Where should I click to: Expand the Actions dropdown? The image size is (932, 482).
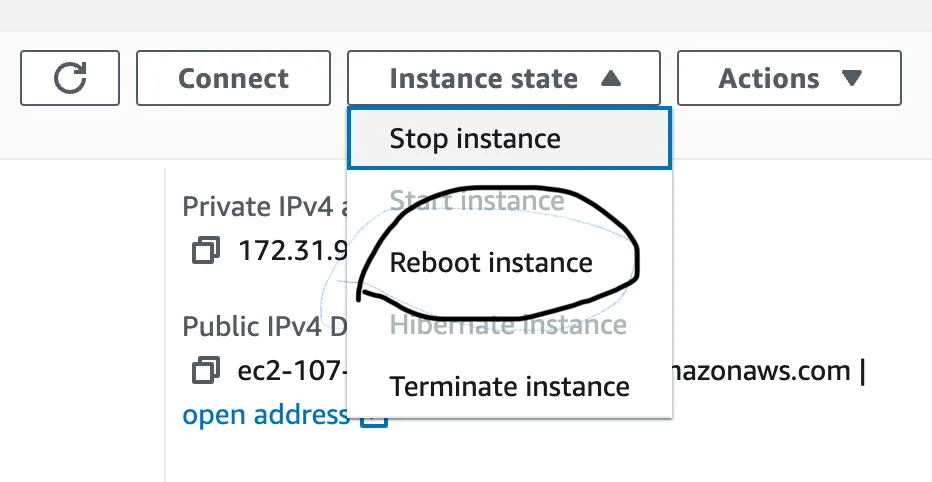tap(789, 79)
